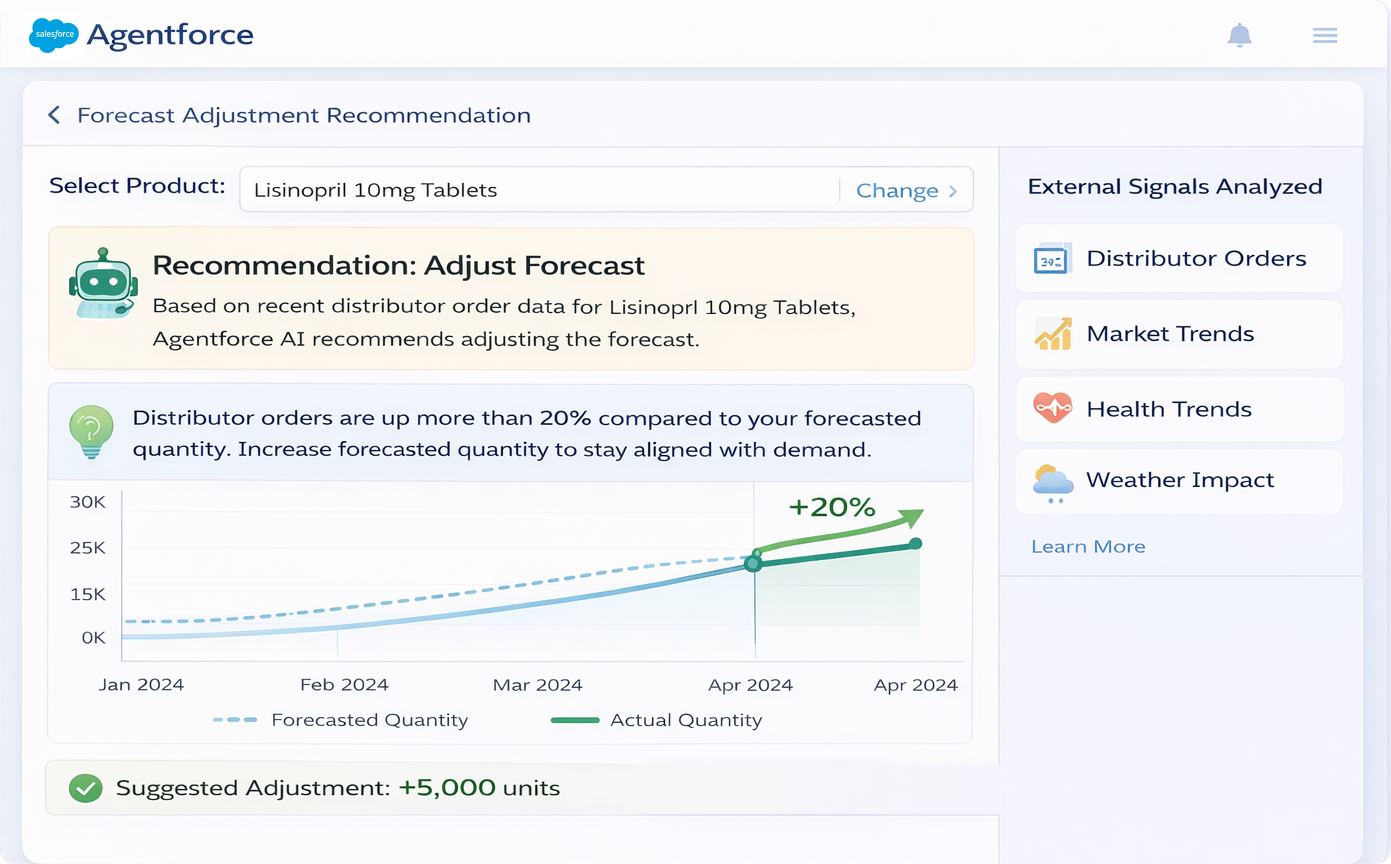Click the 30K y-axis label
The height and width of the screenshot is (864, 1391).
88,502
